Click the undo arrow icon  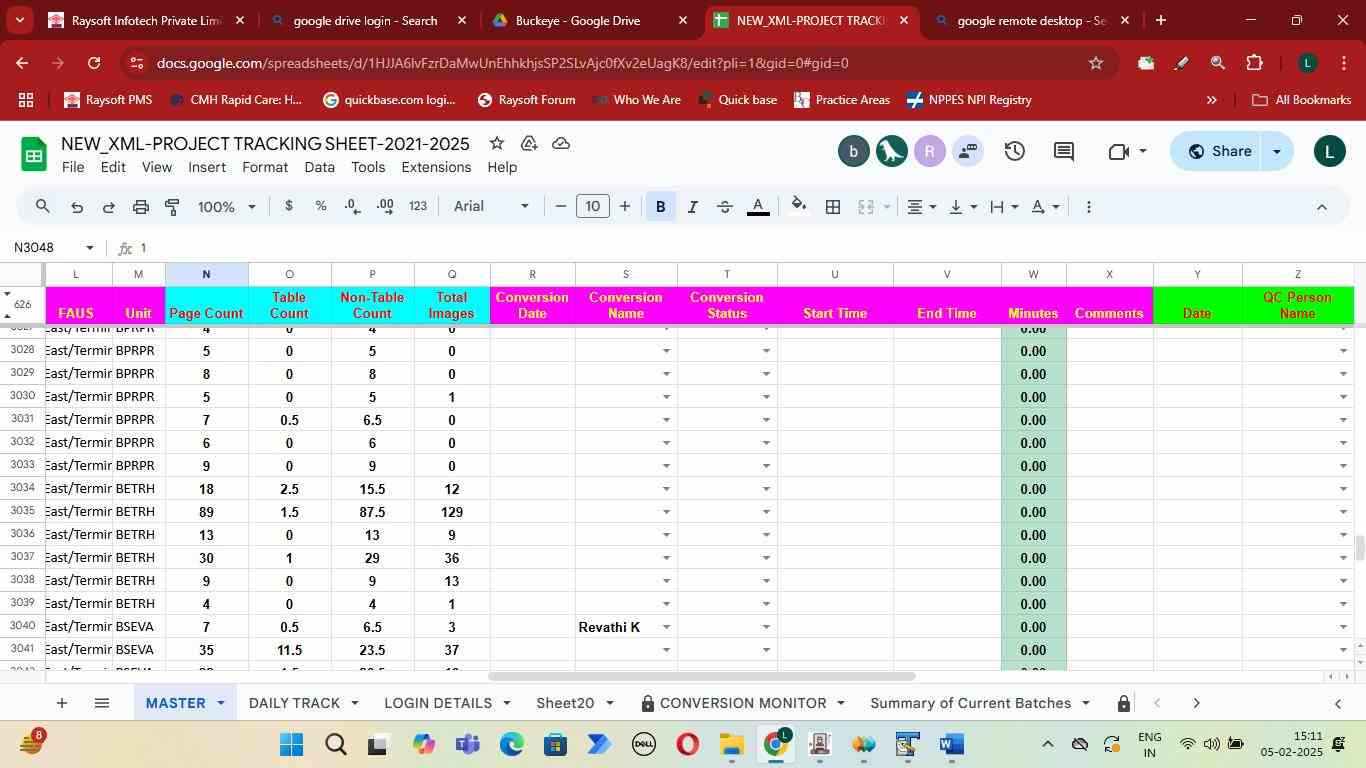pos(76,207)
